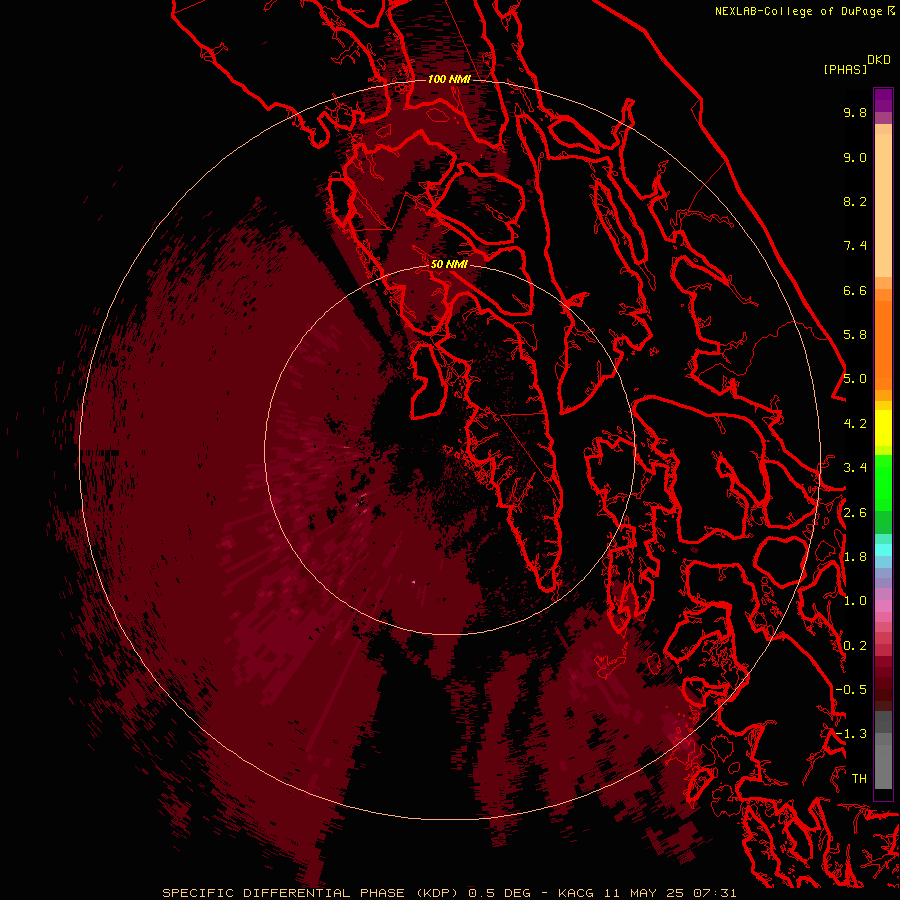
Task: Click the 6.6 value on the color scale
Action: click(x=855, y=290)
